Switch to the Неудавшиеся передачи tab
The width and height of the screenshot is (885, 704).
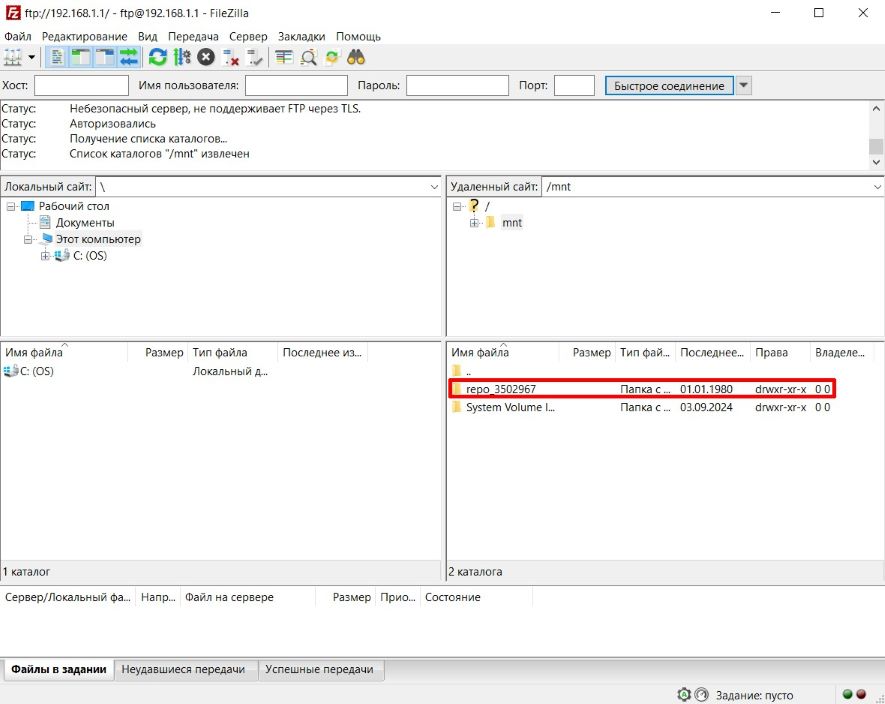pyautogui.click(x=186, y=669)
